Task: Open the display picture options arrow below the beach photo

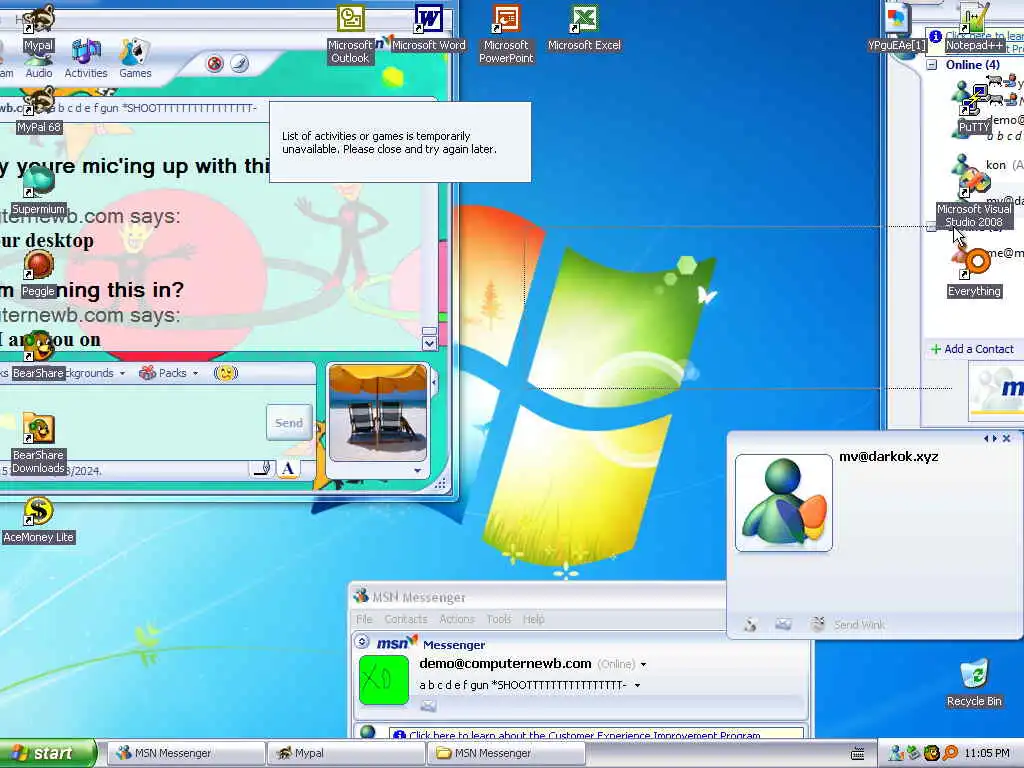Action: tap(417, 470)
